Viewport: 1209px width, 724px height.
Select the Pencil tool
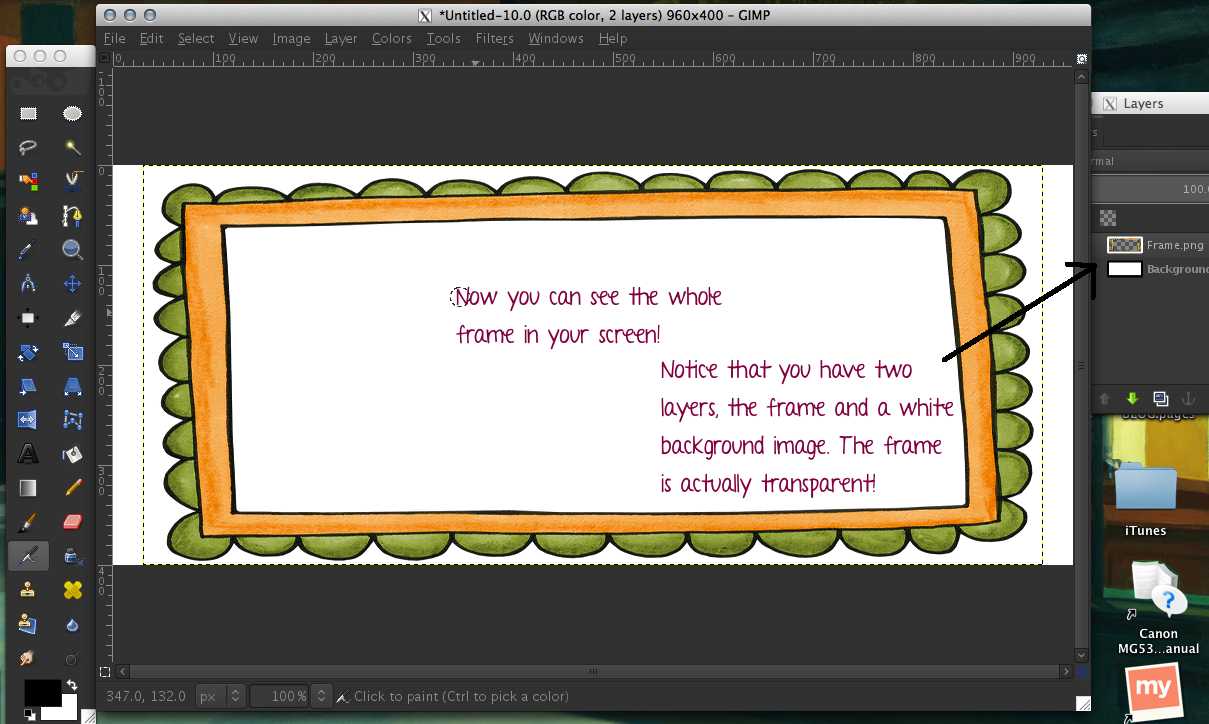pos(72,488)
